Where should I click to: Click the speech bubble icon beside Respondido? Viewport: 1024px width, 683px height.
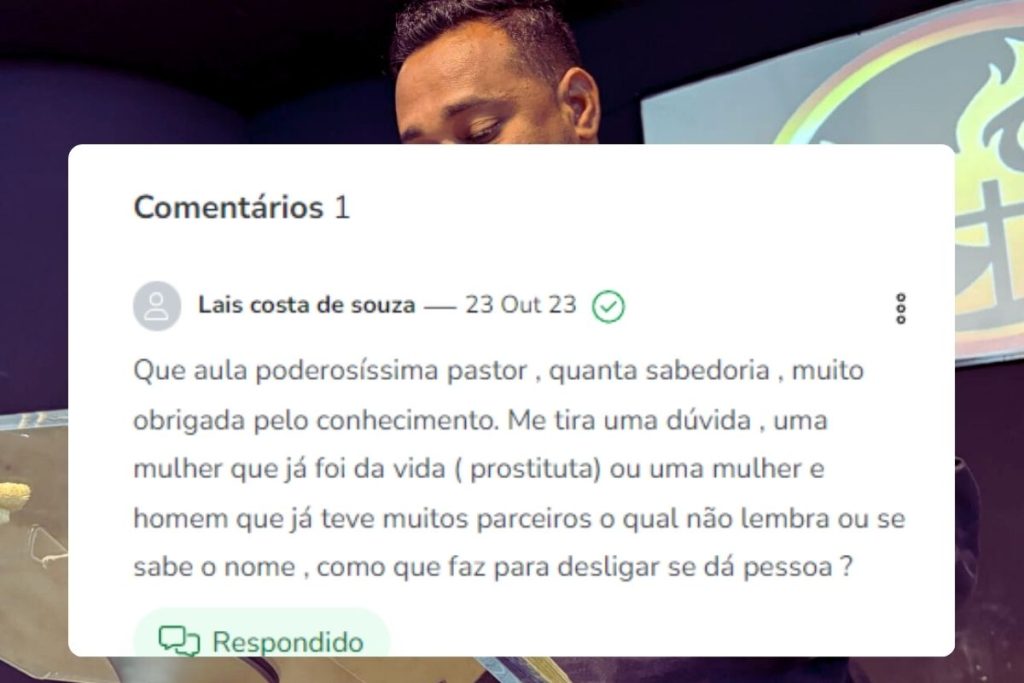(x=179, y=641)
